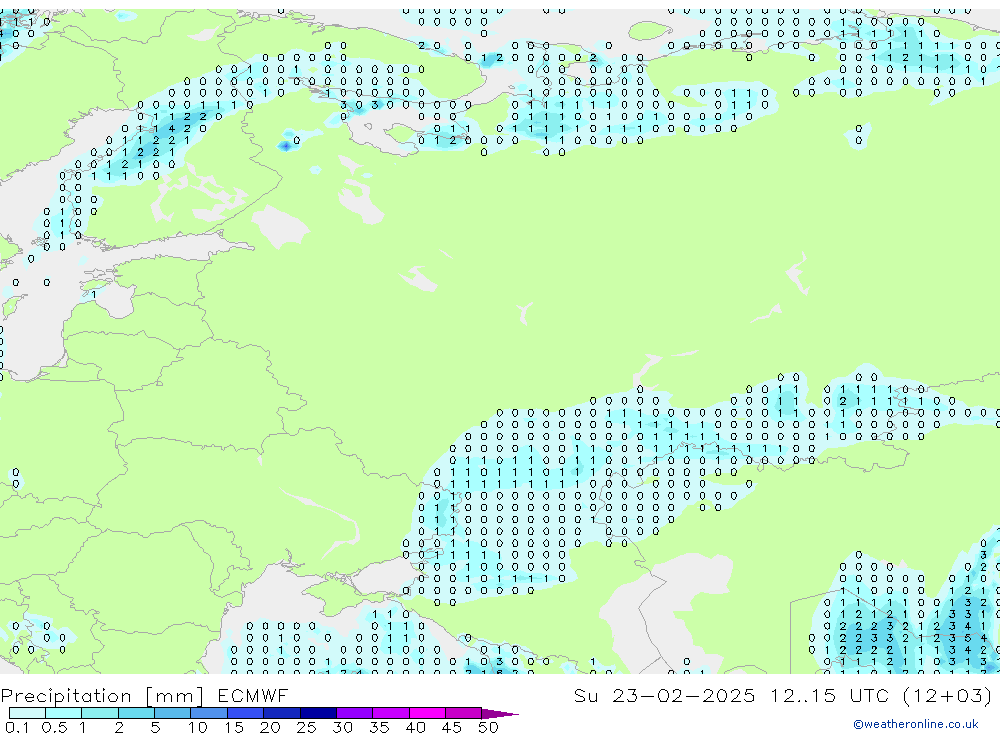Click the 0.1–0.5 mm lightest legend swatch
The width and height of the screenshot is (1000, 733).
pyautogui.click(x=27, y=713)
